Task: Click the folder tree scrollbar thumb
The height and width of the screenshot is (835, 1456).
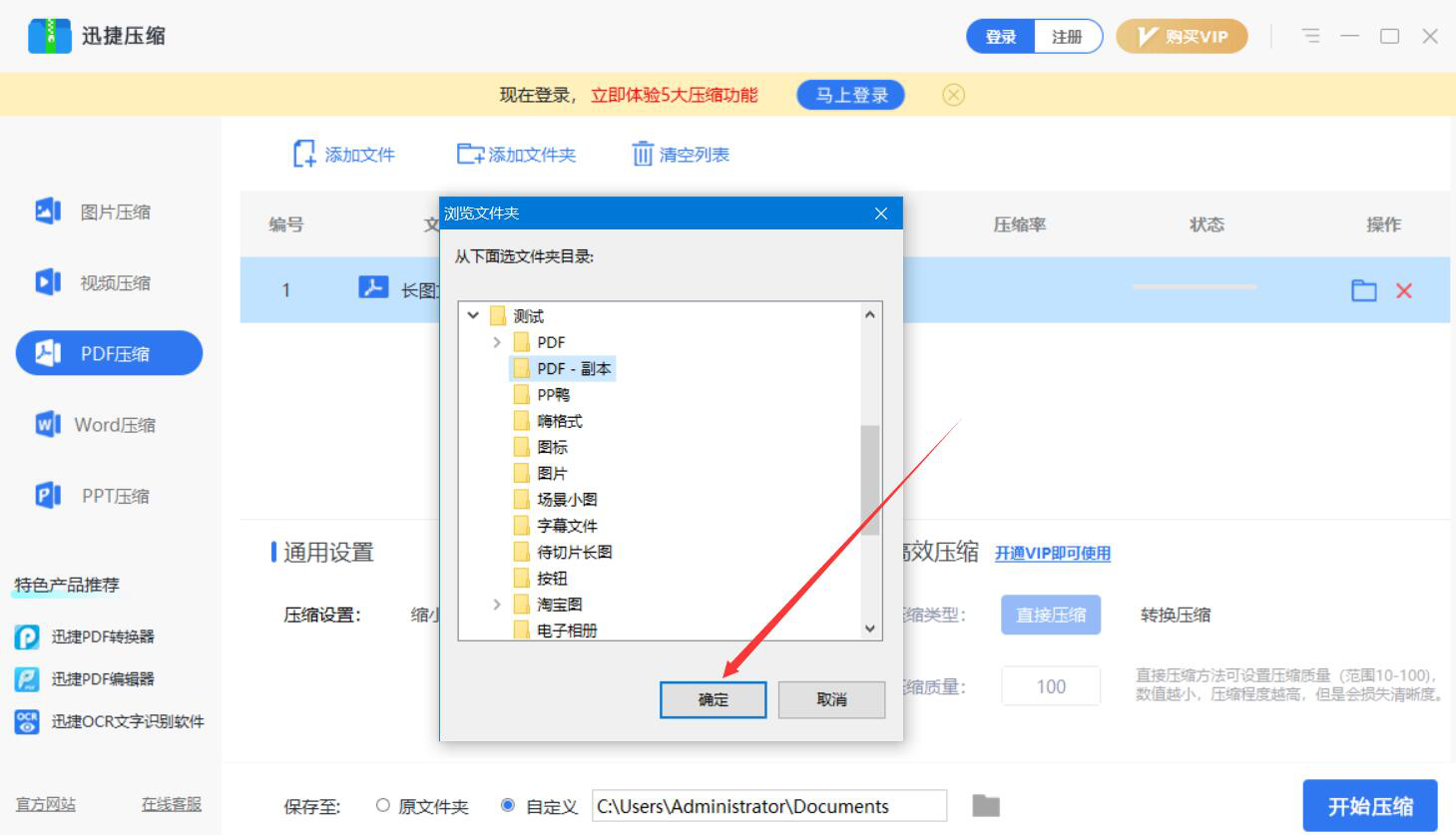Action: pyautogui.click(x=870, y=480)
